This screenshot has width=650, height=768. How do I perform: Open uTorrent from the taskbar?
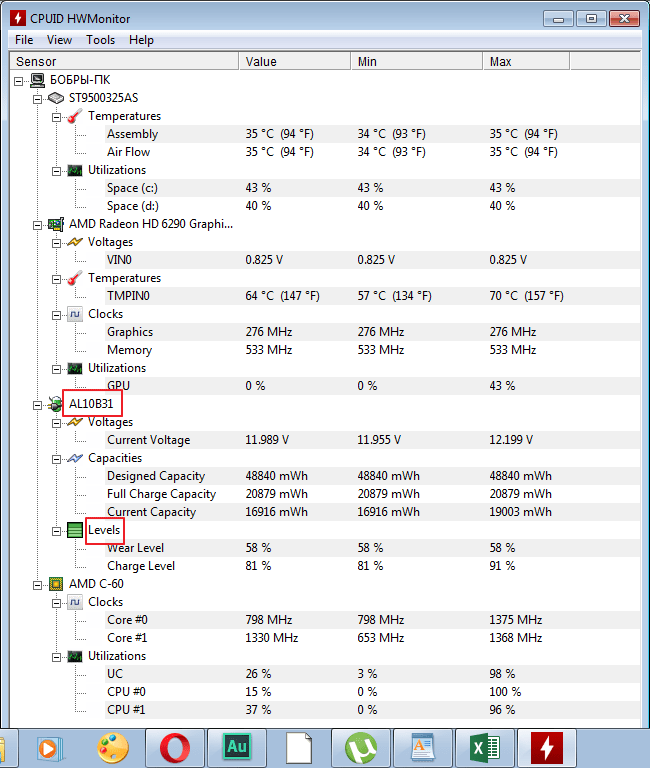[361, 748]
